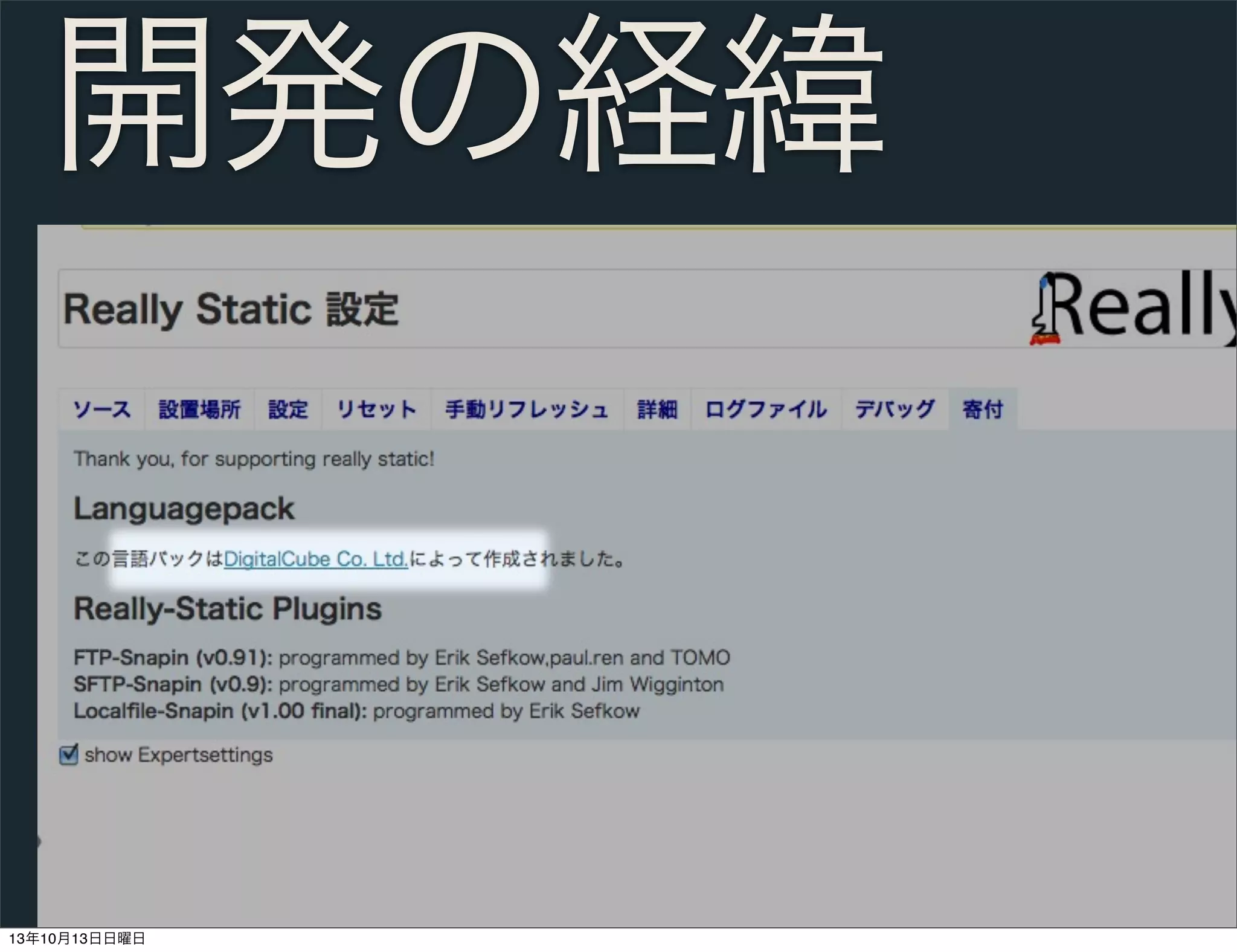Click the show Expertsettings label
Image resolution: width=1237 pixels, height=952 pixels.
point(179,755)
